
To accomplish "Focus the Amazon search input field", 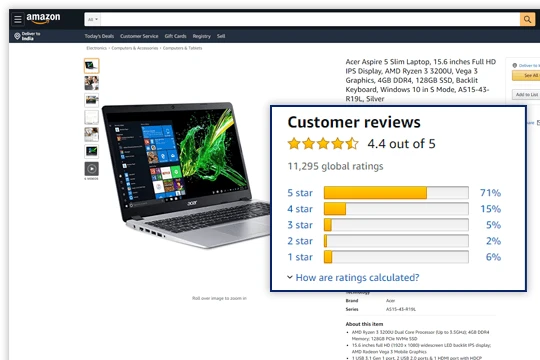I will click(x=310, y=20).
